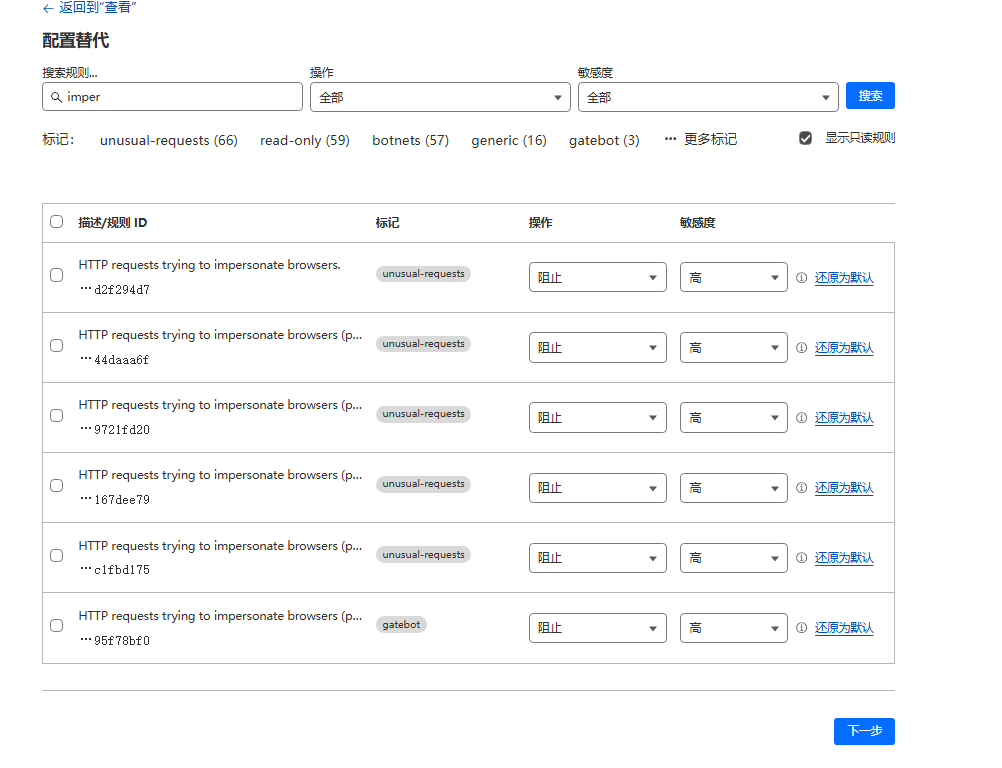This screenshot has height=768, width=1002.
Task: Click info icon for rule c1fbd175
Action: tap(801, 558)
